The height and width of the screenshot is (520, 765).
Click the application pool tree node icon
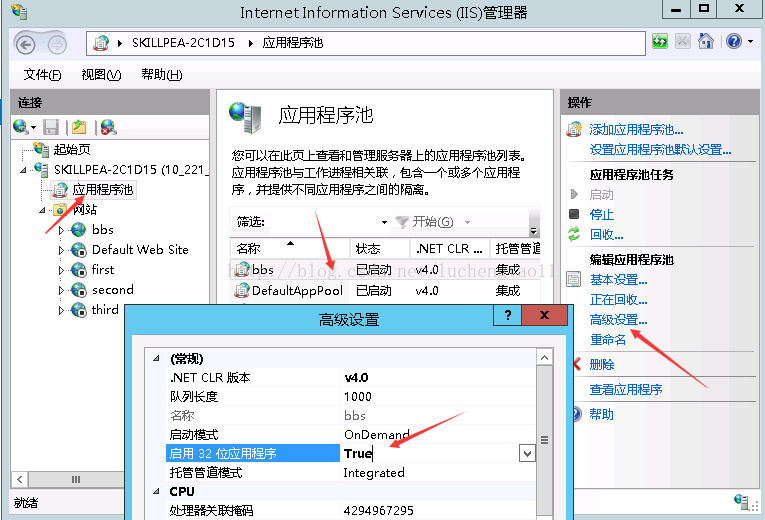point(60,190)
